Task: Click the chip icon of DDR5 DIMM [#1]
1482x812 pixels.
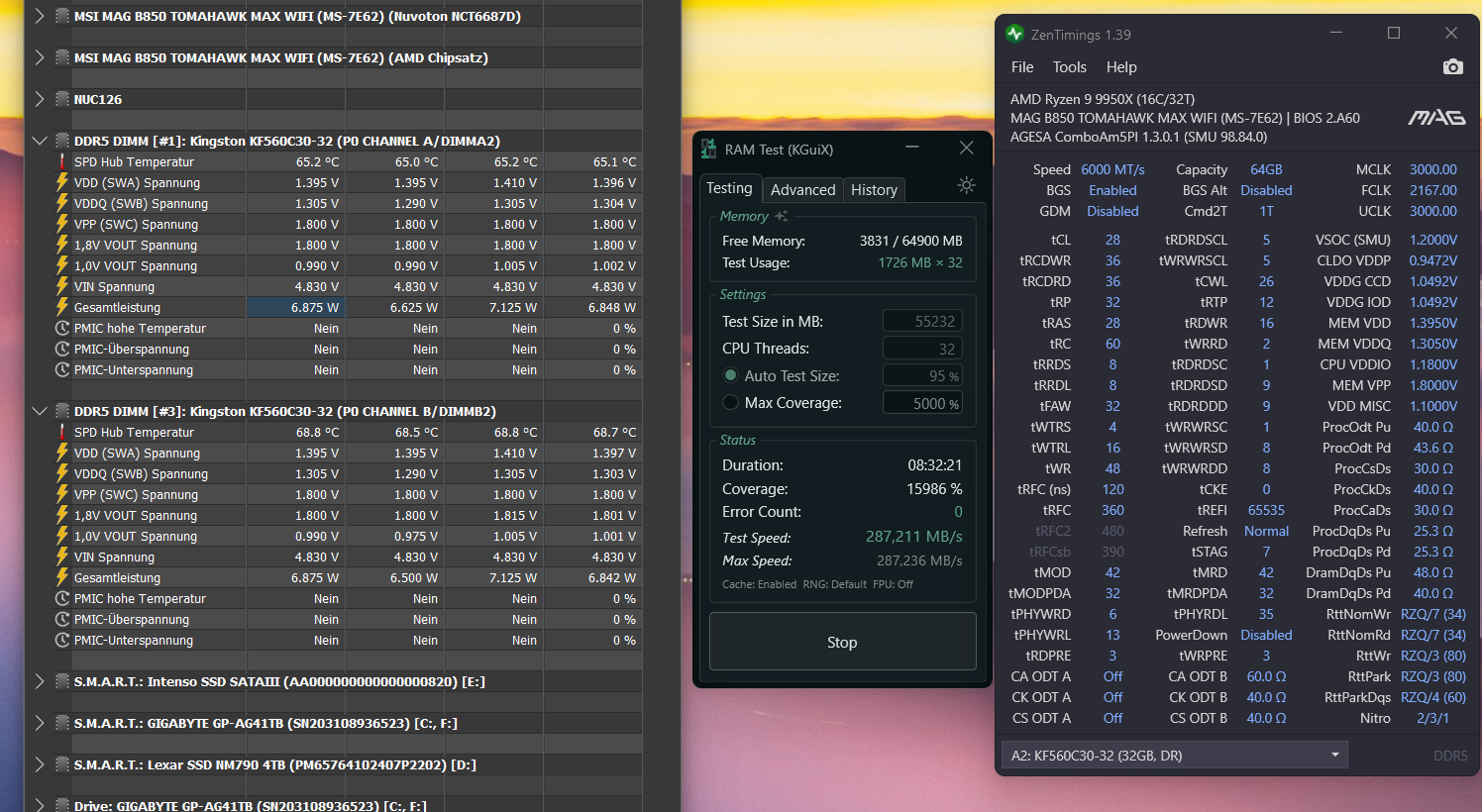Action: point(61,141)
